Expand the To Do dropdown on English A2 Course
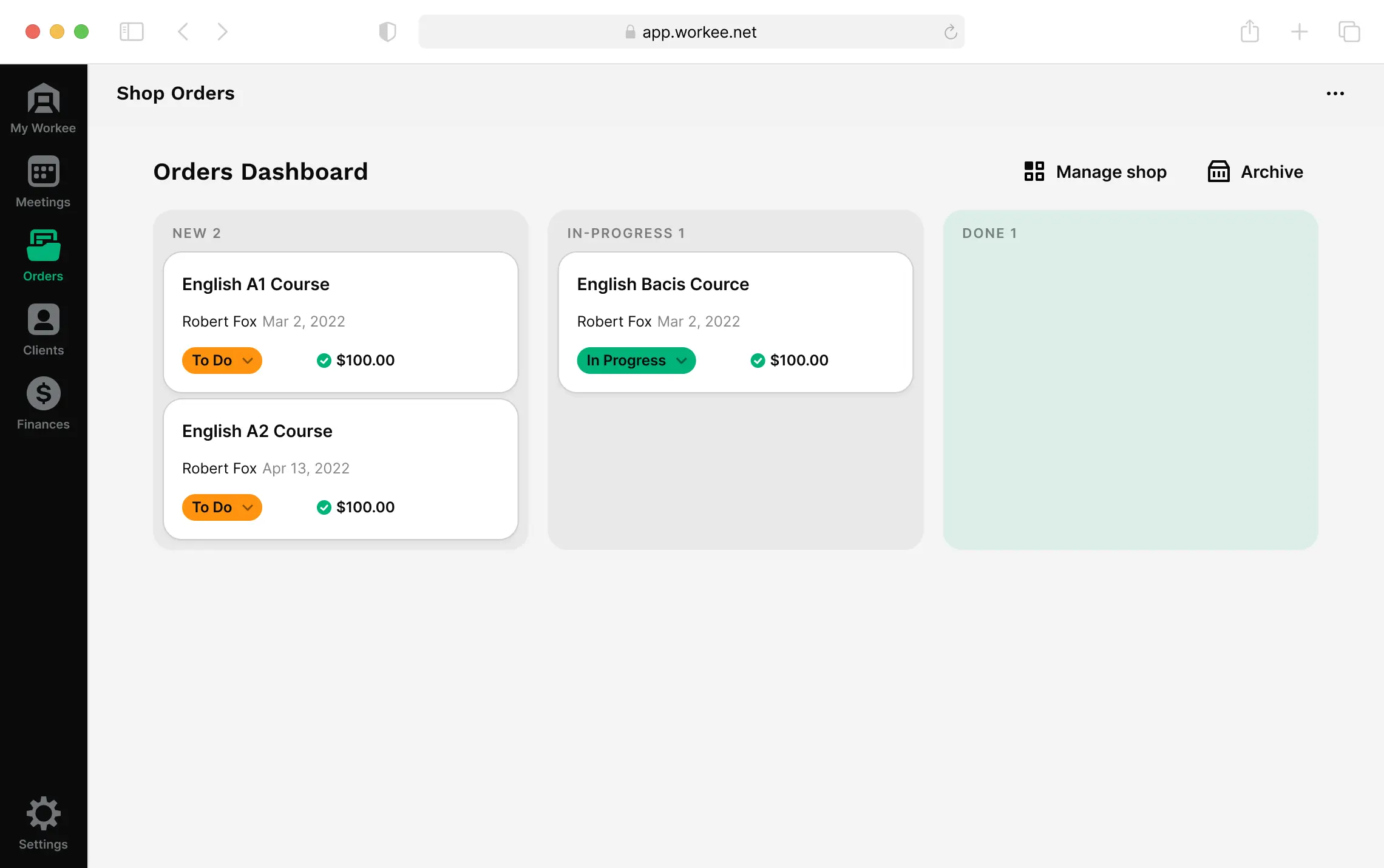Image resolution: width=1384 pixels, height=868 pixels. click(x=222, y=507)
